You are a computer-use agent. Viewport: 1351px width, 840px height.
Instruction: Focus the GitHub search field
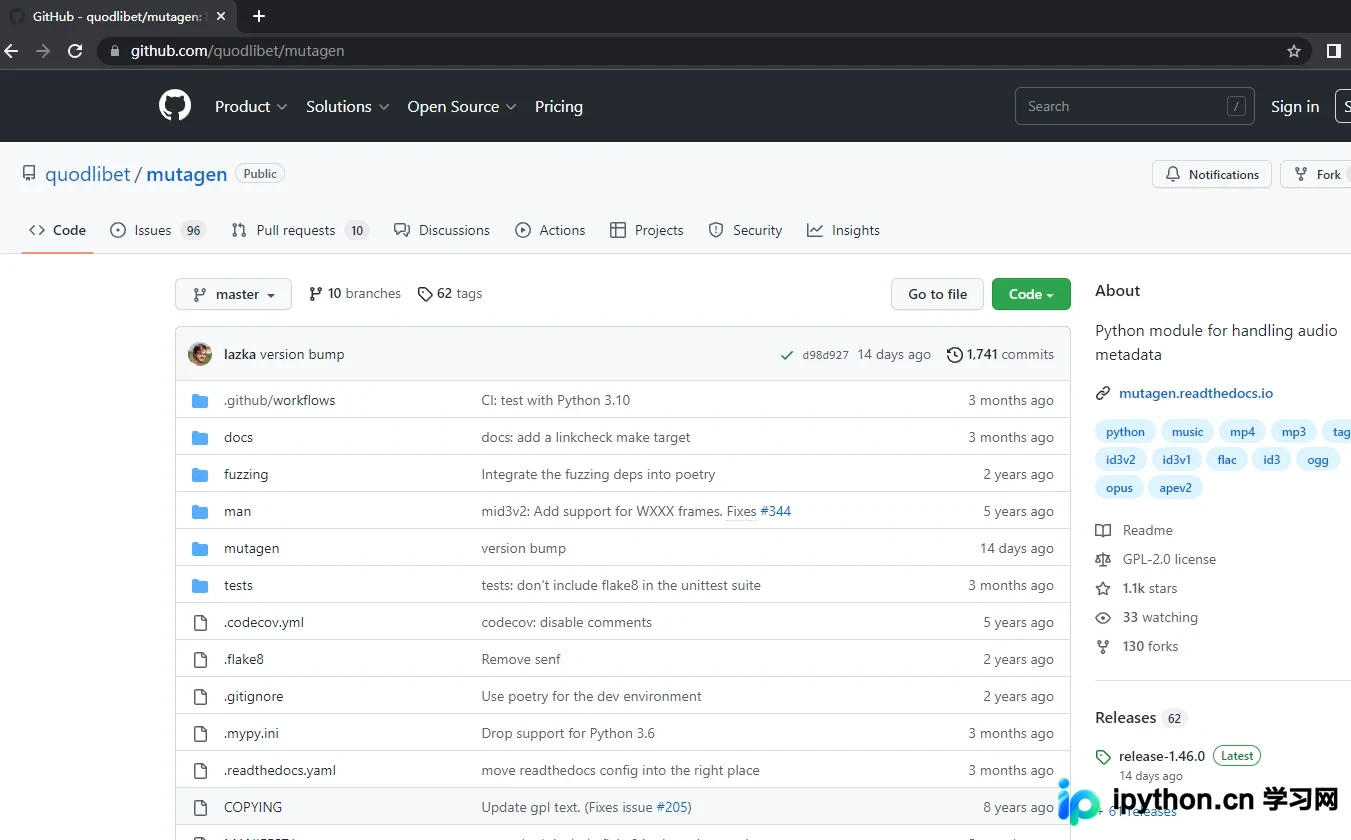click(x=1135, y=106)
